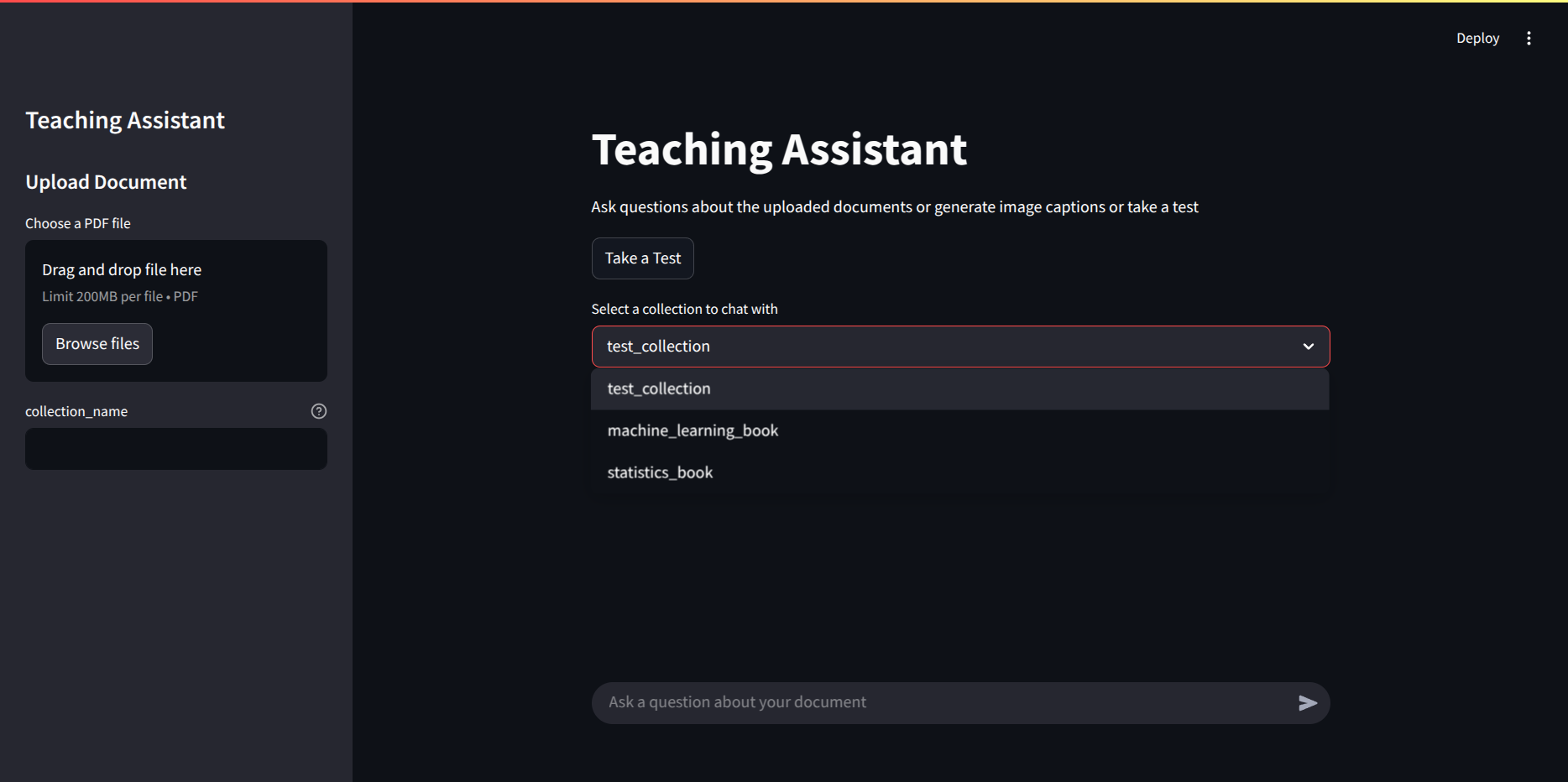Click the Deploy button
The image size is (1568, 782).
[x=1477, y=39]
